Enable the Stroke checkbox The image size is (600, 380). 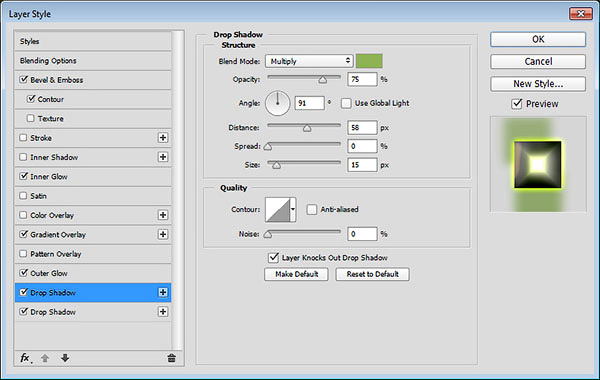click(23, 137)
